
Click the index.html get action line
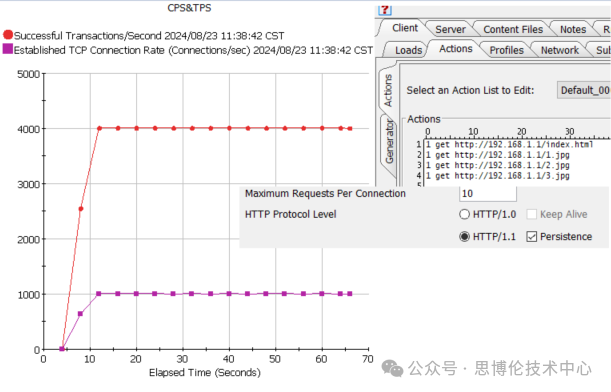click(510, 145)
